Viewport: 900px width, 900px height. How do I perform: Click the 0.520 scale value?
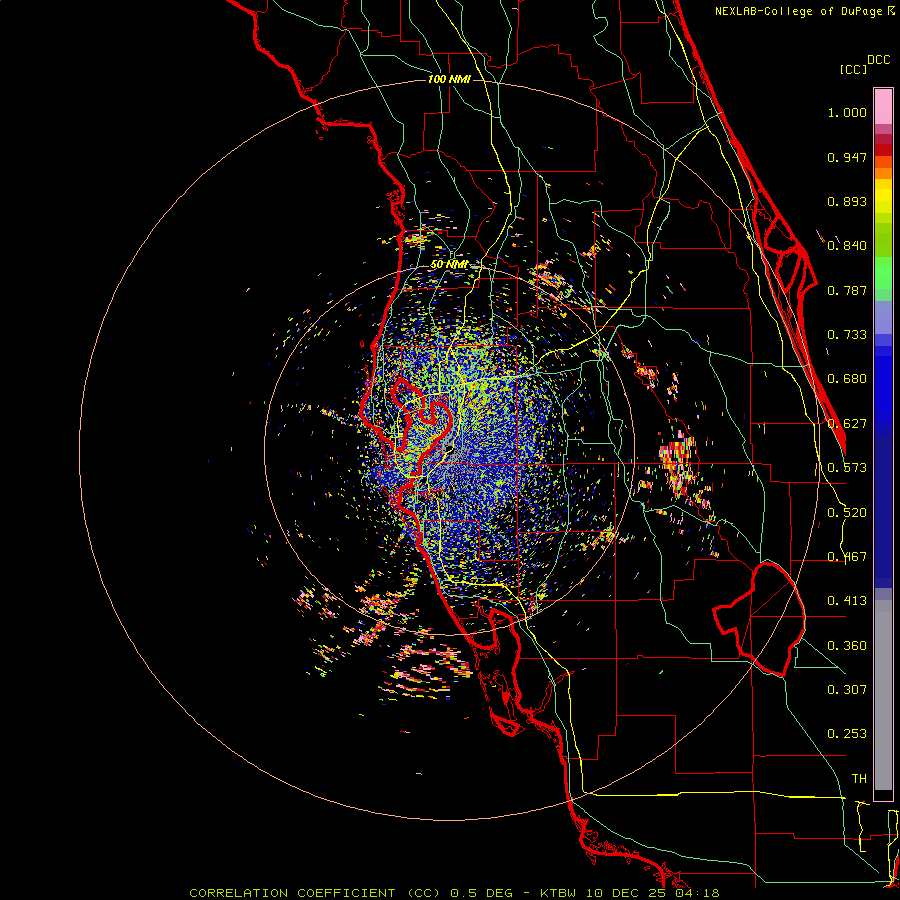(847, 513)
